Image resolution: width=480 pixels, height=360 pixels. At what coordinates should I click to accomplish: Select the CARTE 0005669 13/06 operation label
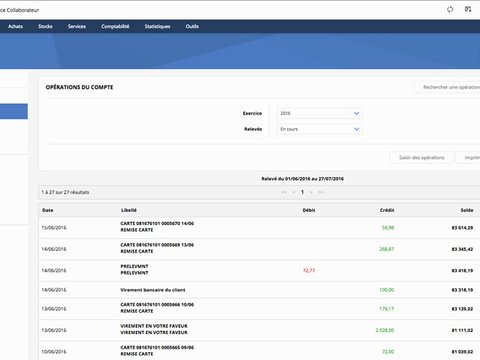(157, 248)
